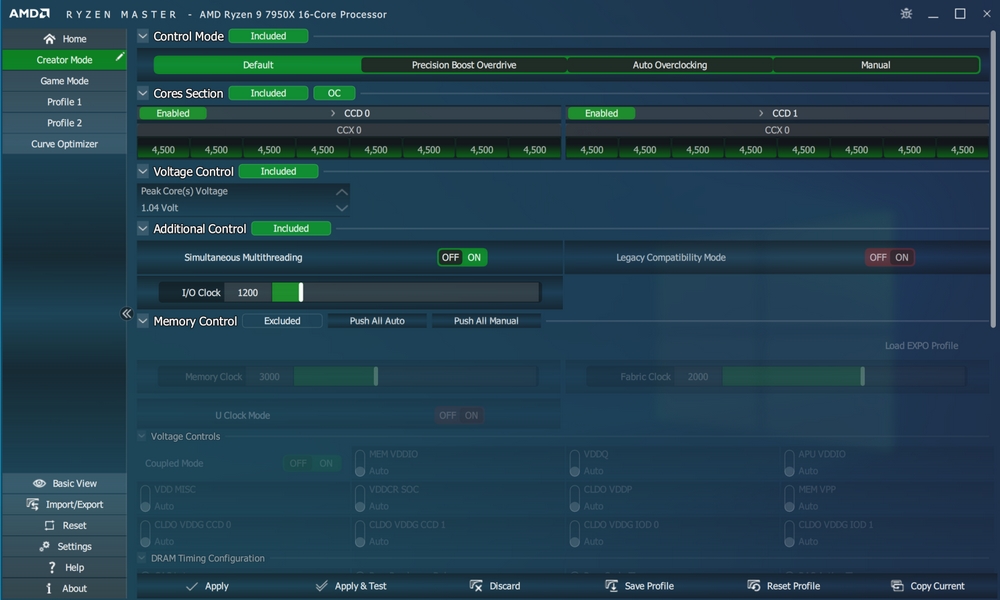Viewport: 1000px width, 600px height.
Task: Select Precision Boost Overdrive mode
Action: click(464, 65)
